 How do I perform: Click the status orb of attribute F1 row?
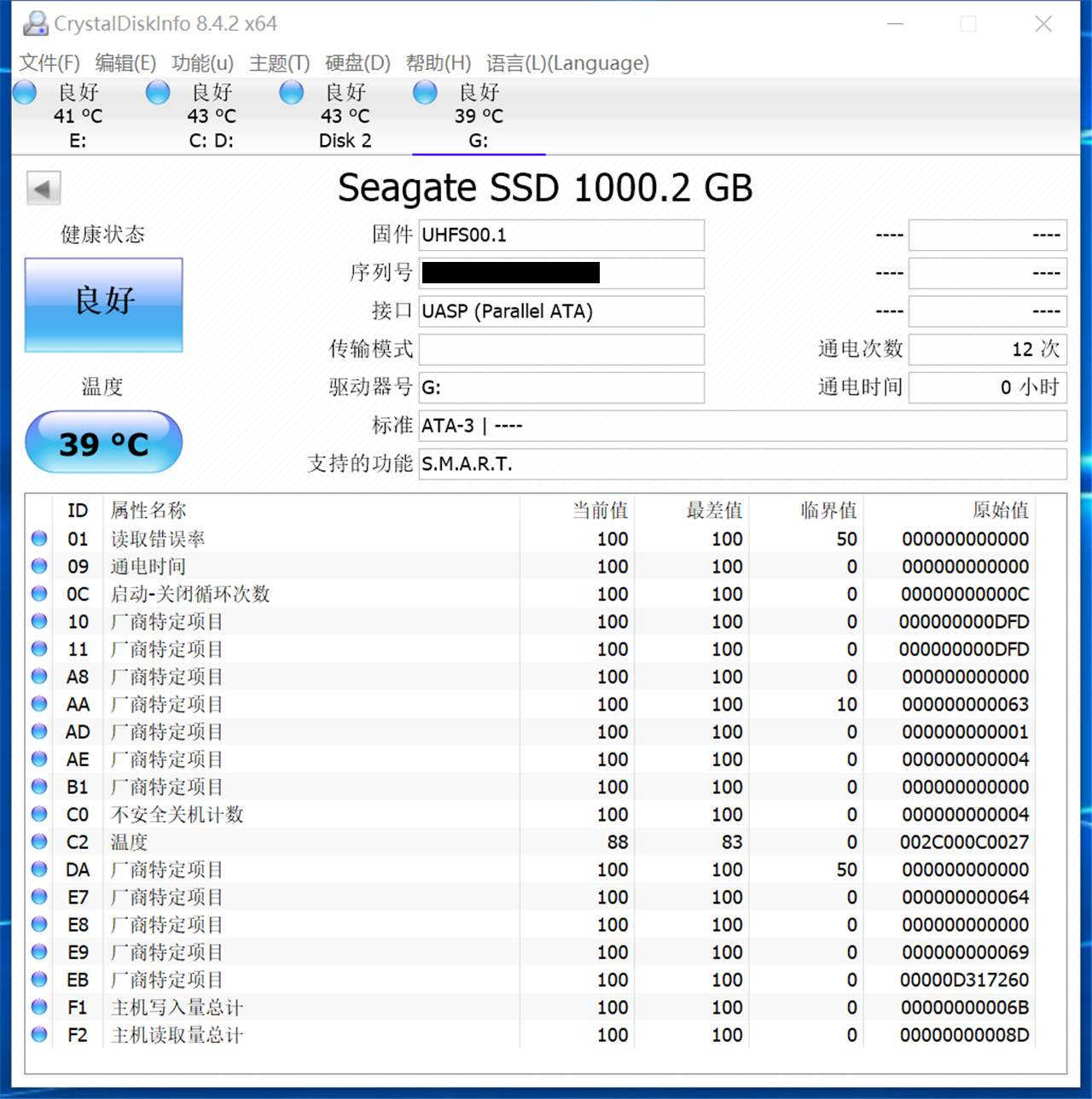39,1007
